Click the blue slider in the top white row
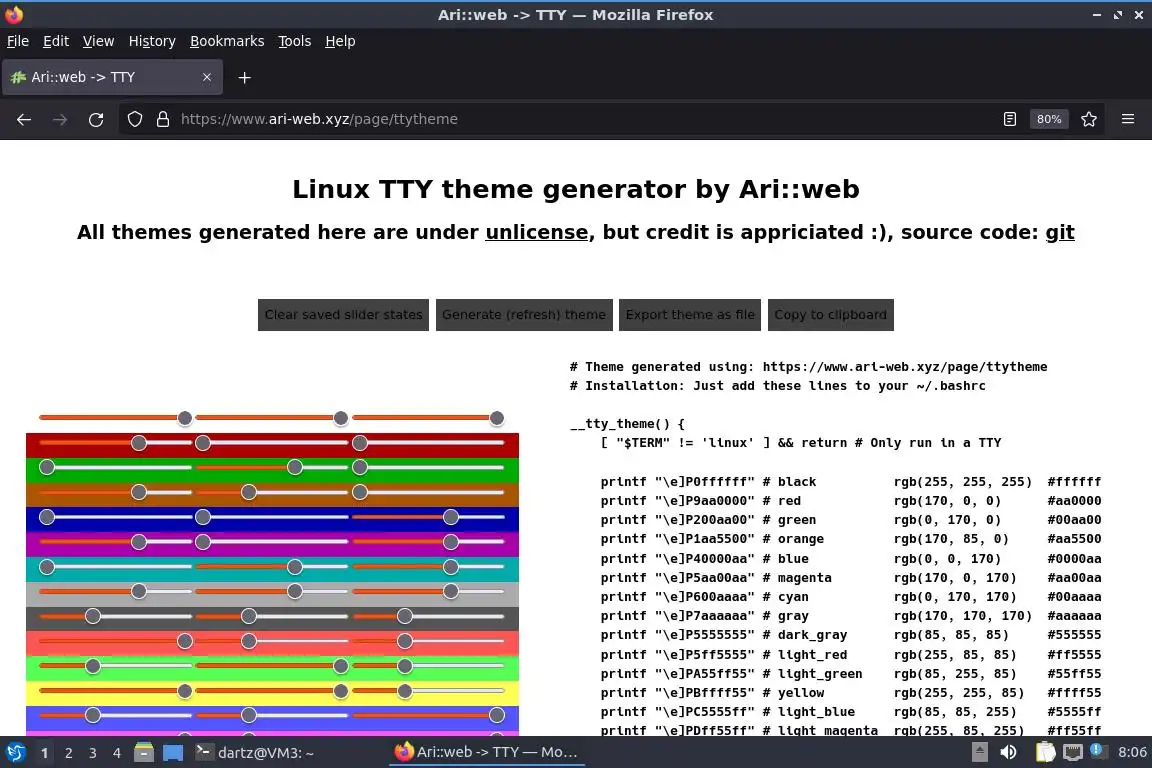Viewport: 1152px width, 768px height. click(428, 418)
